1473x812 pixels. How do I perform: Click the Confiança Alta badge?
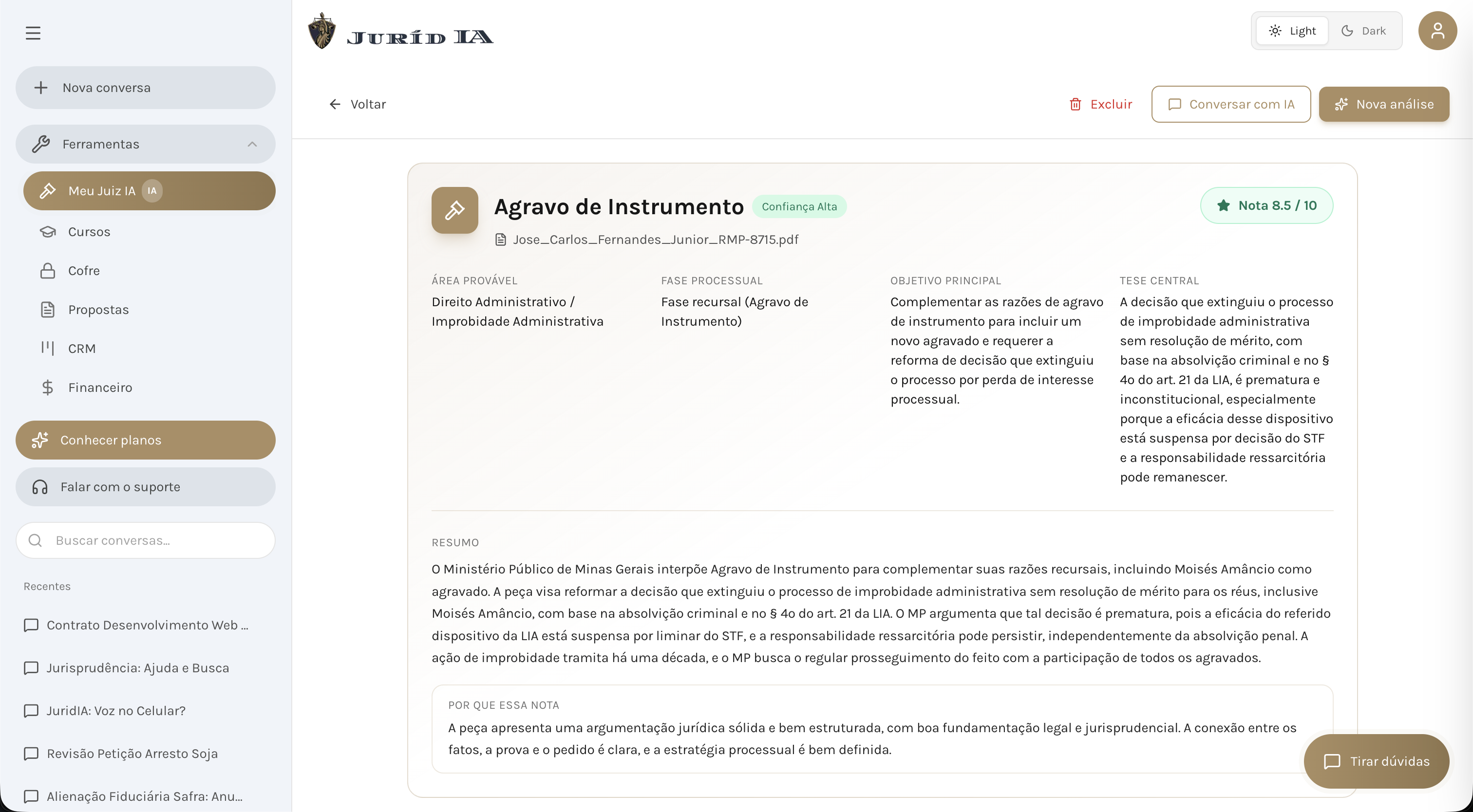click(x=799, y=207)
